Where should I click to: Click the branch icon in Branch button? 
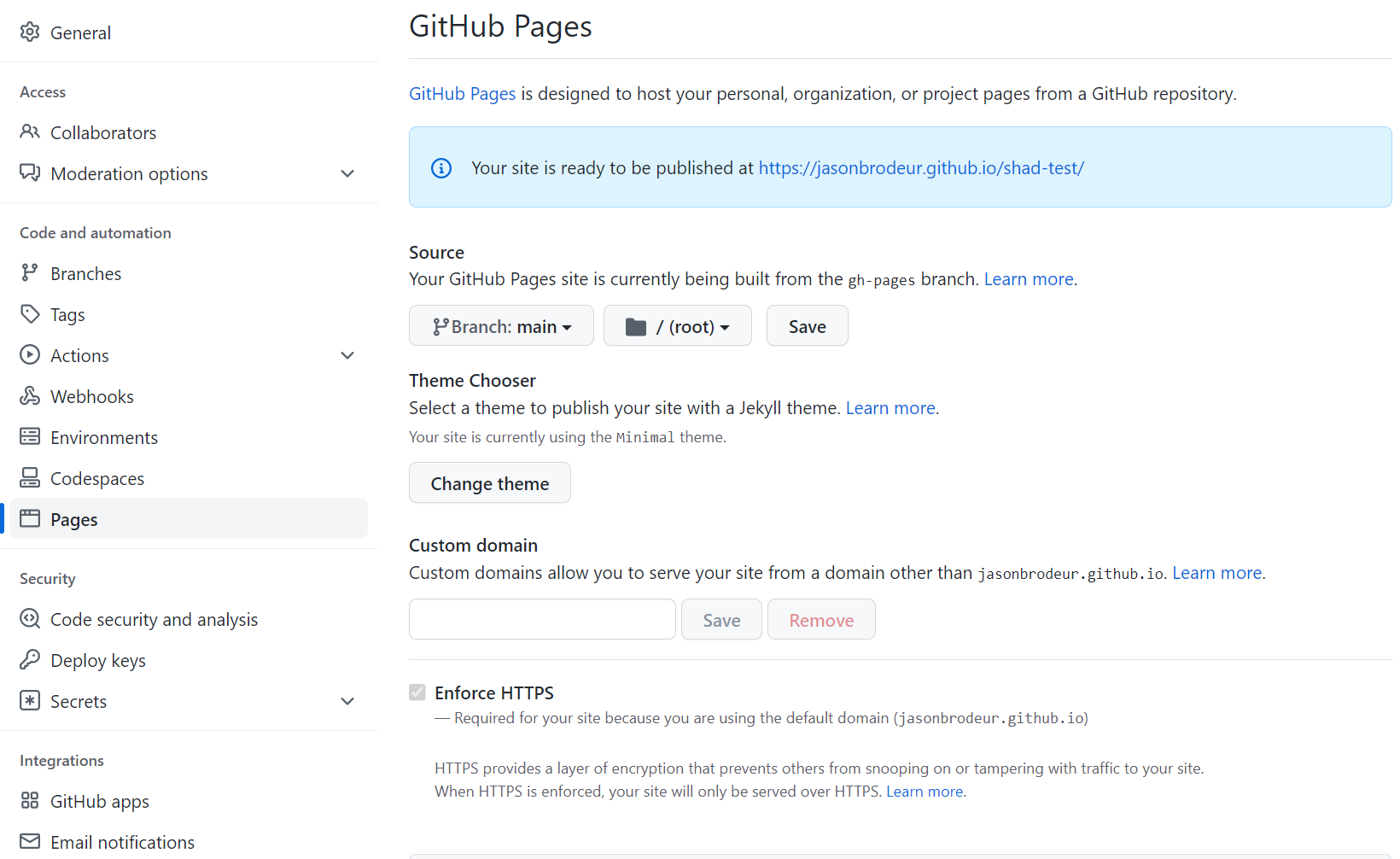440,327
